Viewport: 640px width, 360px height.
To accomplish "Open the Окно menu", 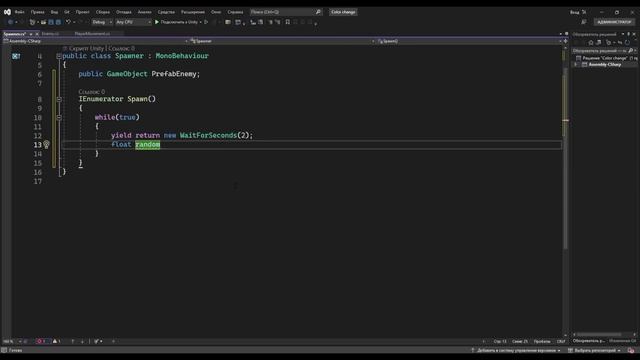I will pos(216,12).
